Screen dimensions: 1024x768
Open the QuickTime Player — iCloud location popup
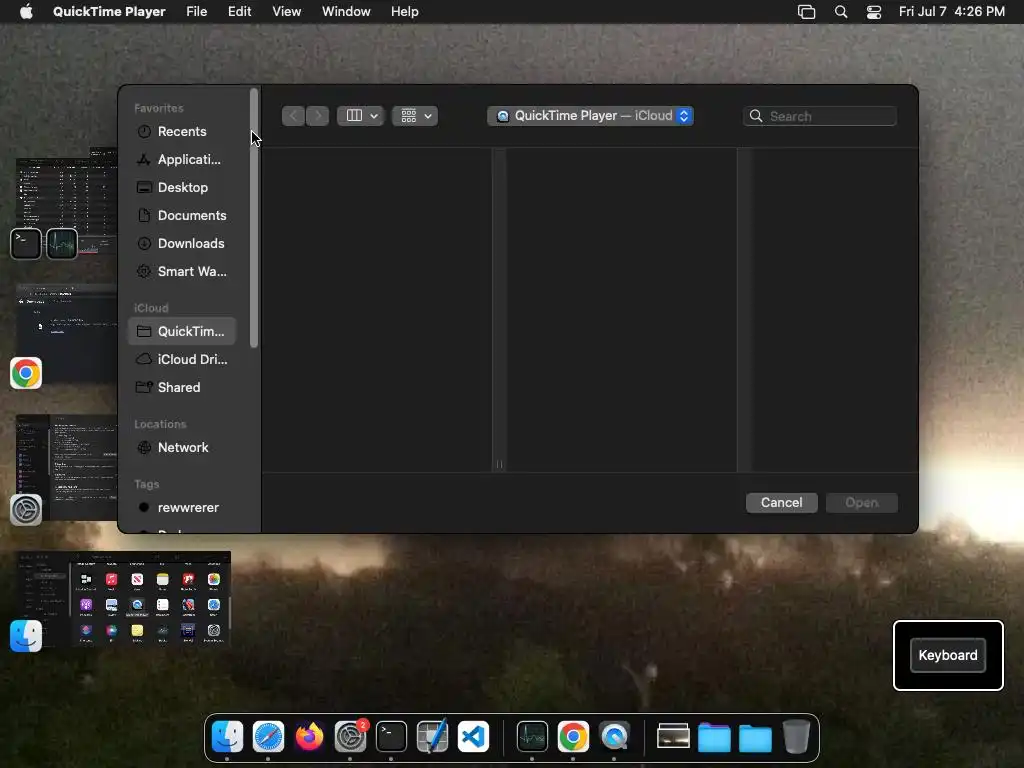[590, 116]
